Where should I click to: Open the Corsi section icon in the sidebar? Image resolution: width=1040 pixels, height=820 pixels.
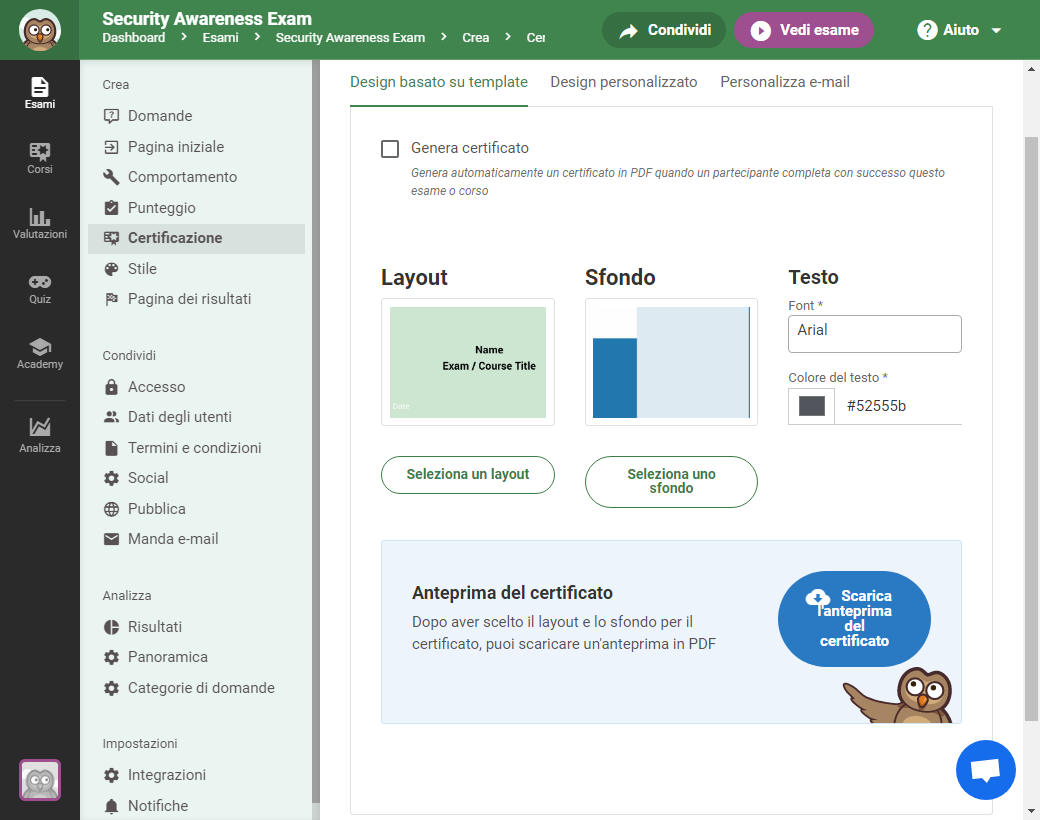point(40,152)
